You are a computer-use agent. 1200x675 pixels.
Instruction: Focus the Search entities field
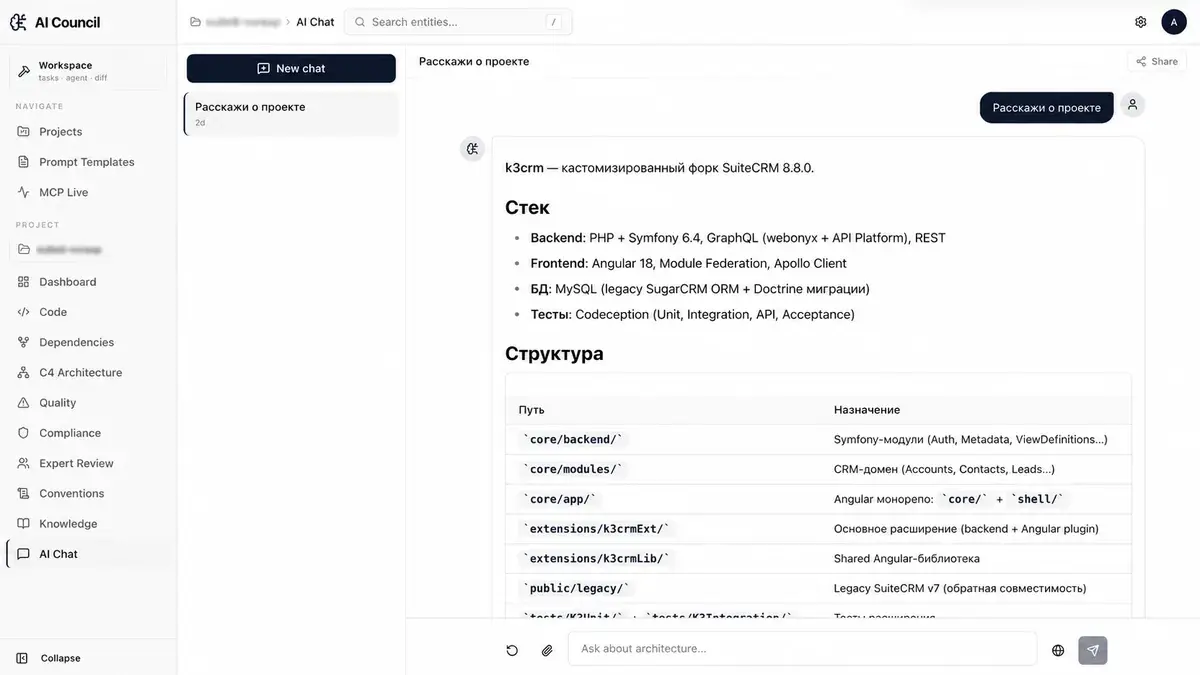tap(458, 22)
